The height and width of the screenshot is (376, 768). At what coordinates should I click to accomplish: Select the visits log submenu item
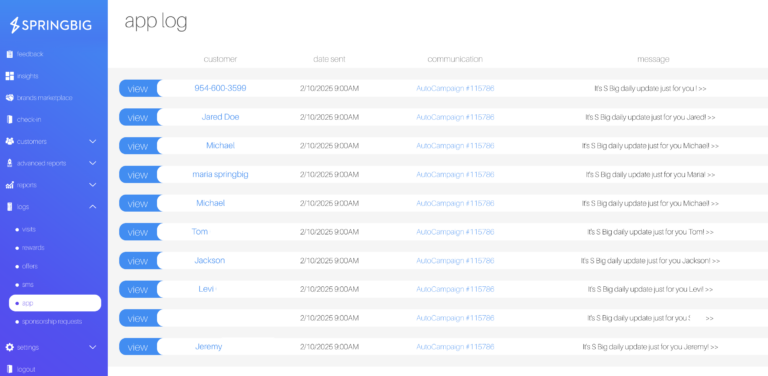[x=29, y=229]
